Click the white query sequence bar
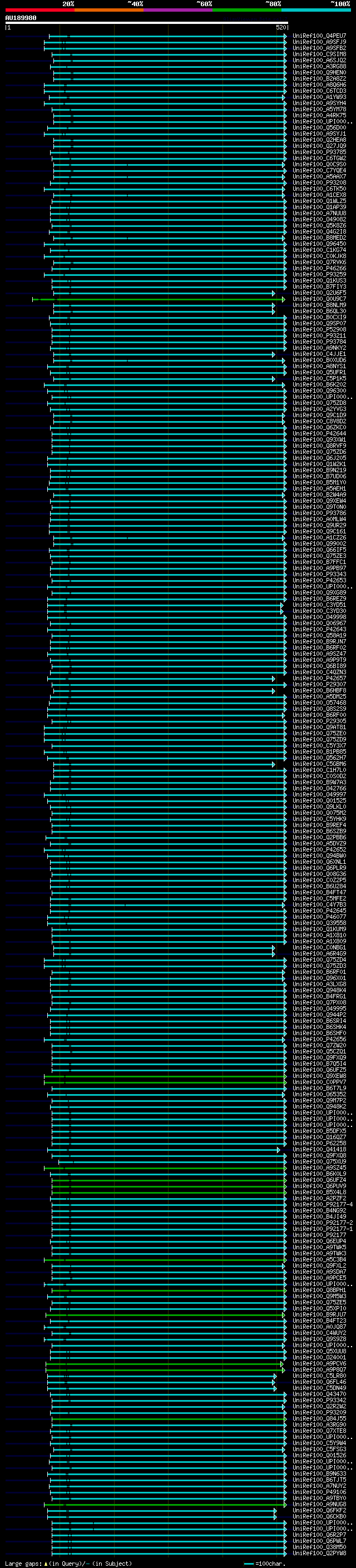Viewport: 356px width, 1568px height. tap(147, 23)
